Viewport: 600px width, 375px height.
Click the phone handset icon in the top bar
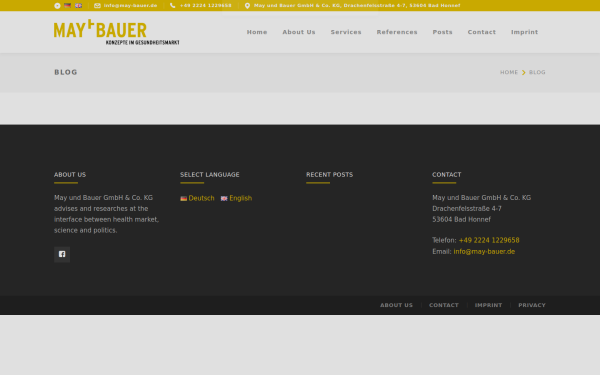[173, 5]
